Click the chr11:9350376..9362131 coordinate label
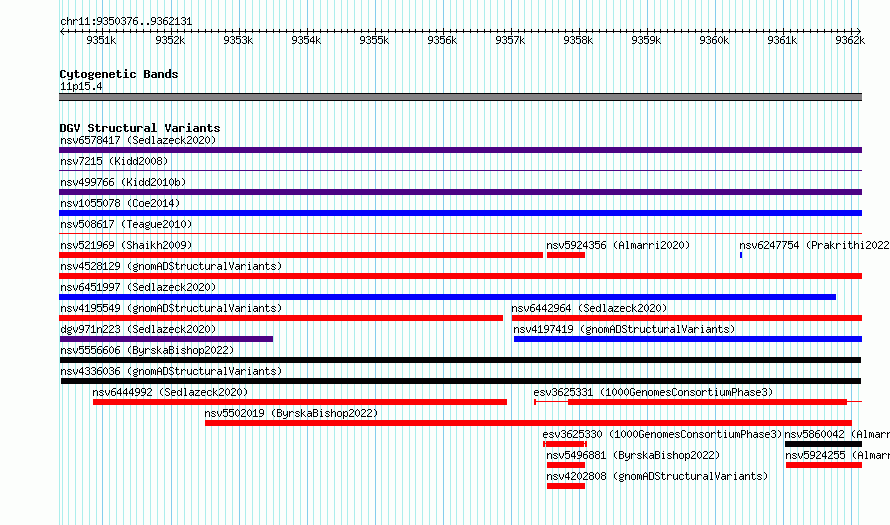890x525 pixels. coord(126,21)
